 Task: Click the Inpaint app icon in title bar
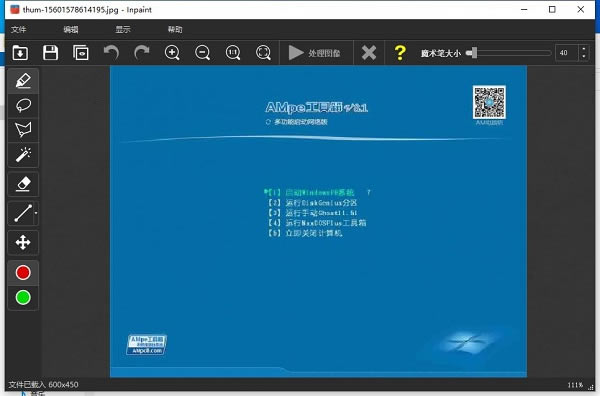15,10
